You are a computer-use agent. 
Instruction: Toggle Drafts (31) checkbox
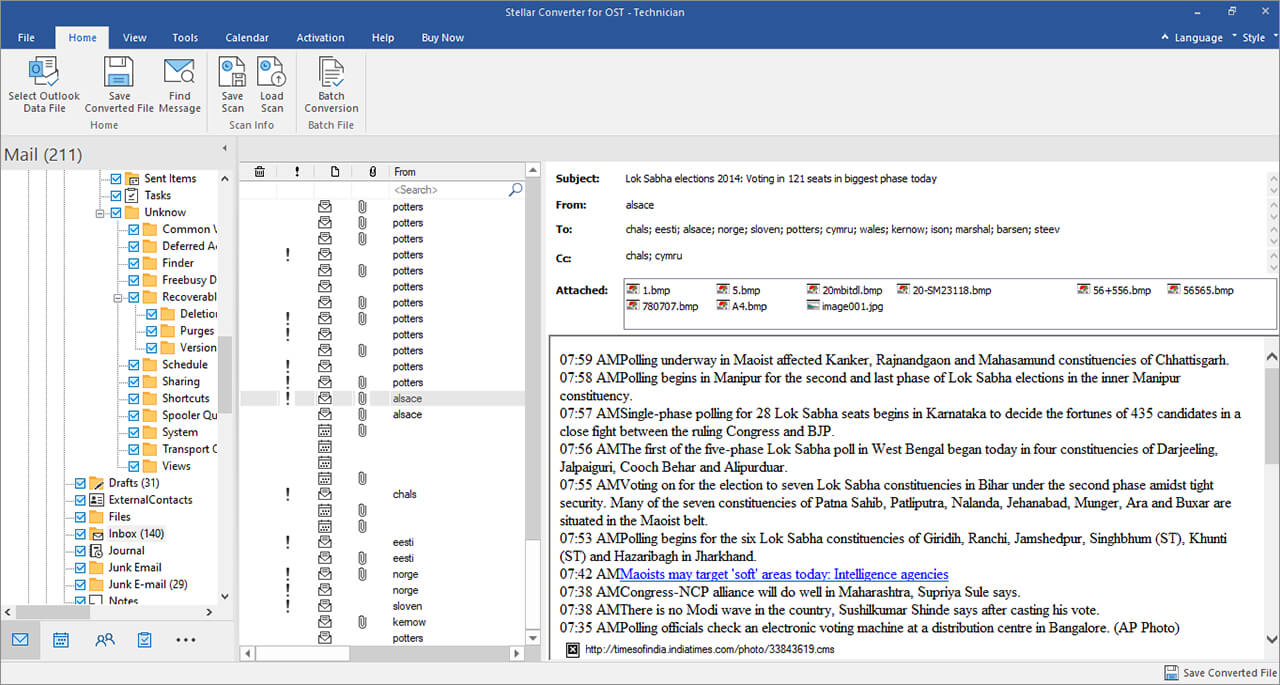pyautogui.click(x=80, y=483)
